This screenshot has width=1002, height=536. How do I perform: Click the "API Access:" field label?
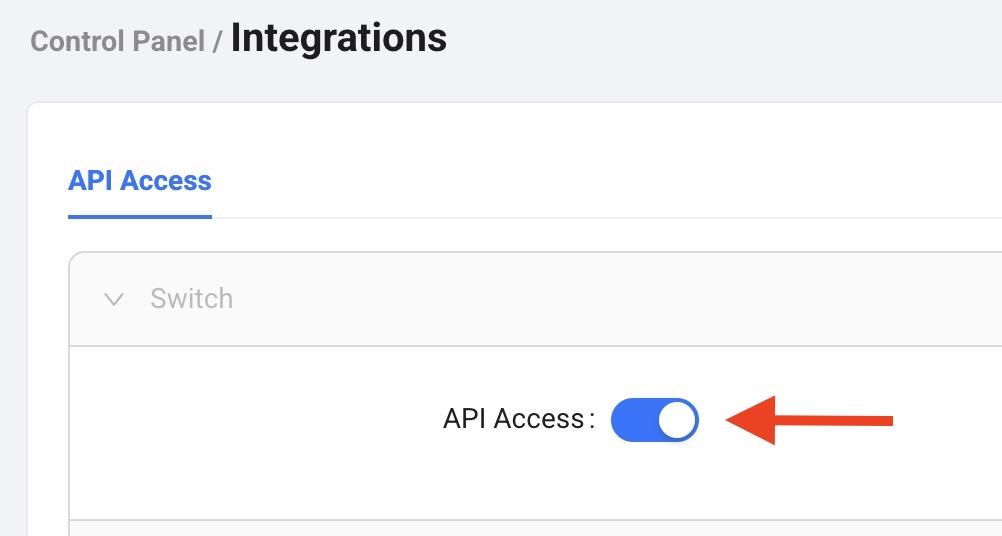click(x=514, y=420)
